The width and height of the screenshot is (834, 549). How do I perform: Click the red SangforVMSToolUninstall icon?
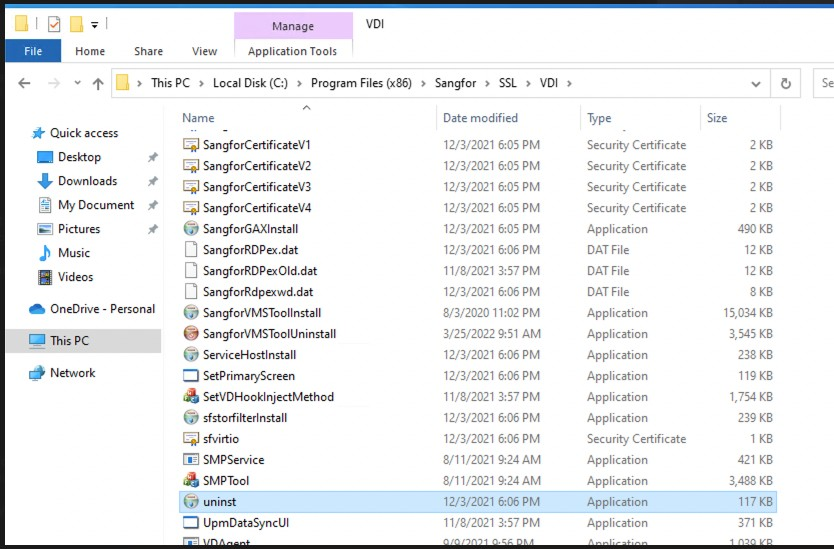click(190, 334)
